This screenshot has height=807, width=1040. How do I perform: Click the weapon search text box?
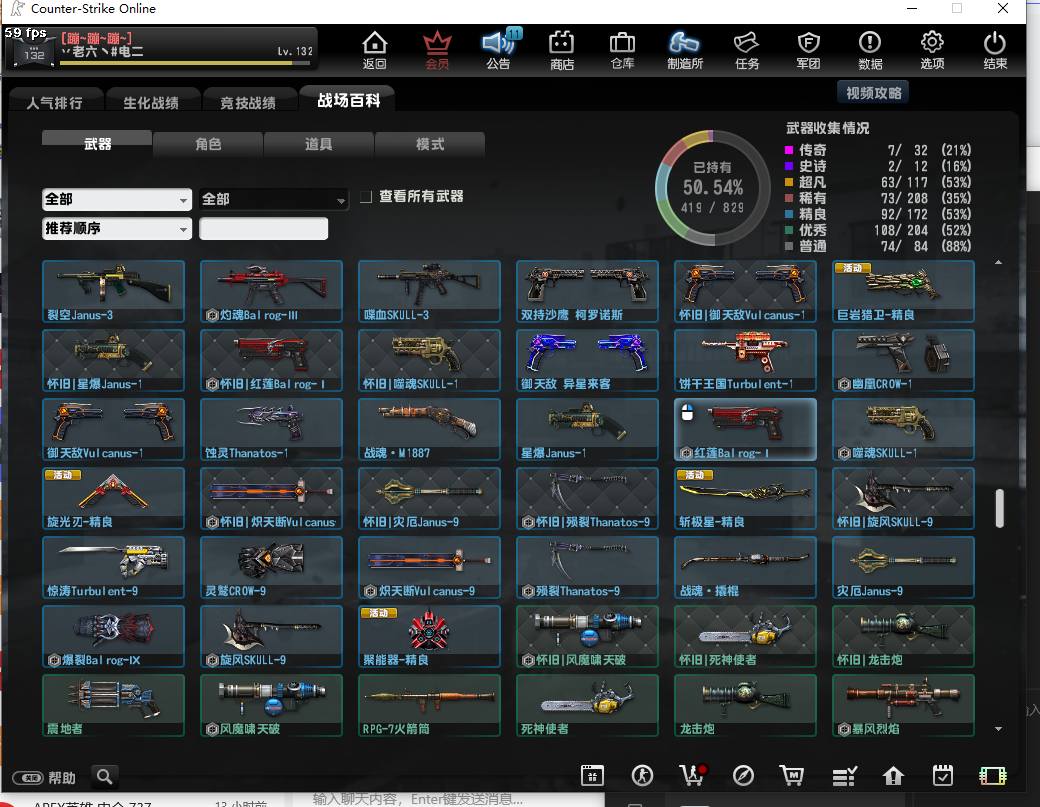(x=263, y=229)
